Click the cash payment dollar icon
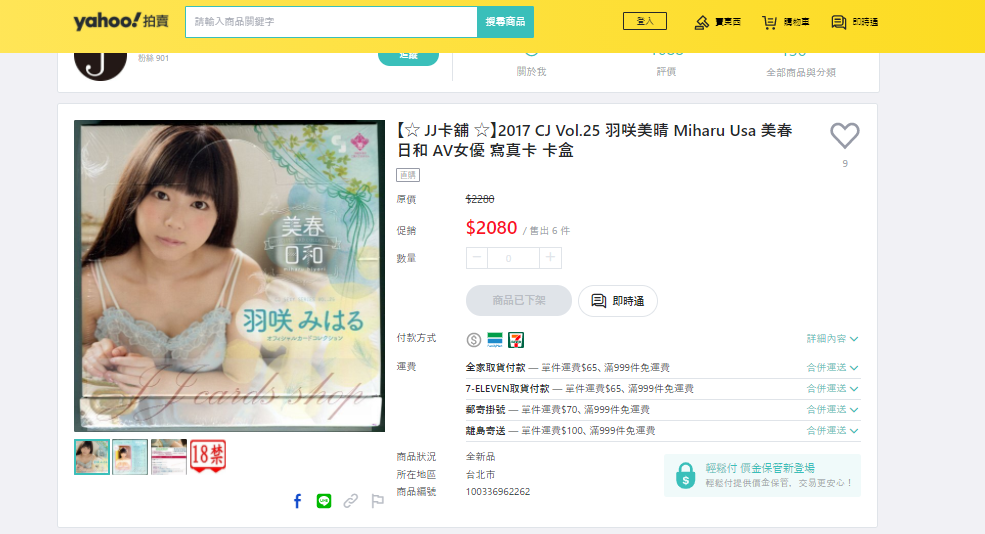Viewport: 985px width, 534px height. coord(474,340)
